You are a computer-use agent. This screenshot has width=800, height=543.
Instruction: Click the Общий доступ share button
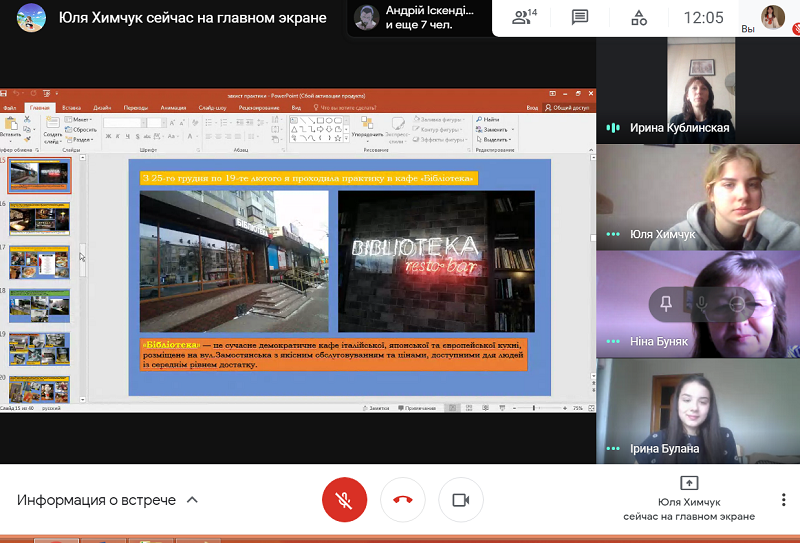tap(567, 108)
